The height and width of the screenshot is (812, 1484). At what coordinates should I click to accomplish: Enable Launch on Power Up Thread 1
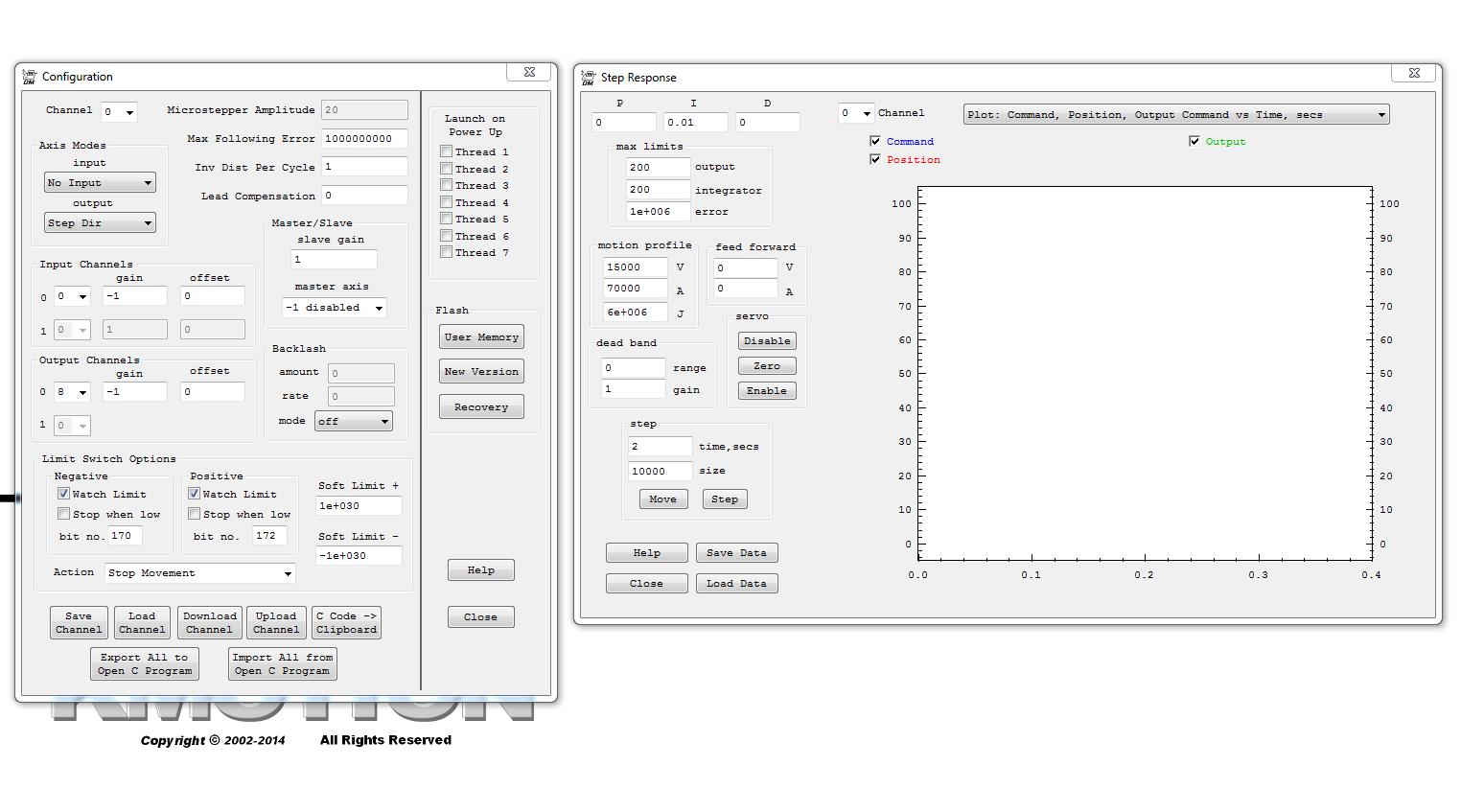[447, 151]
